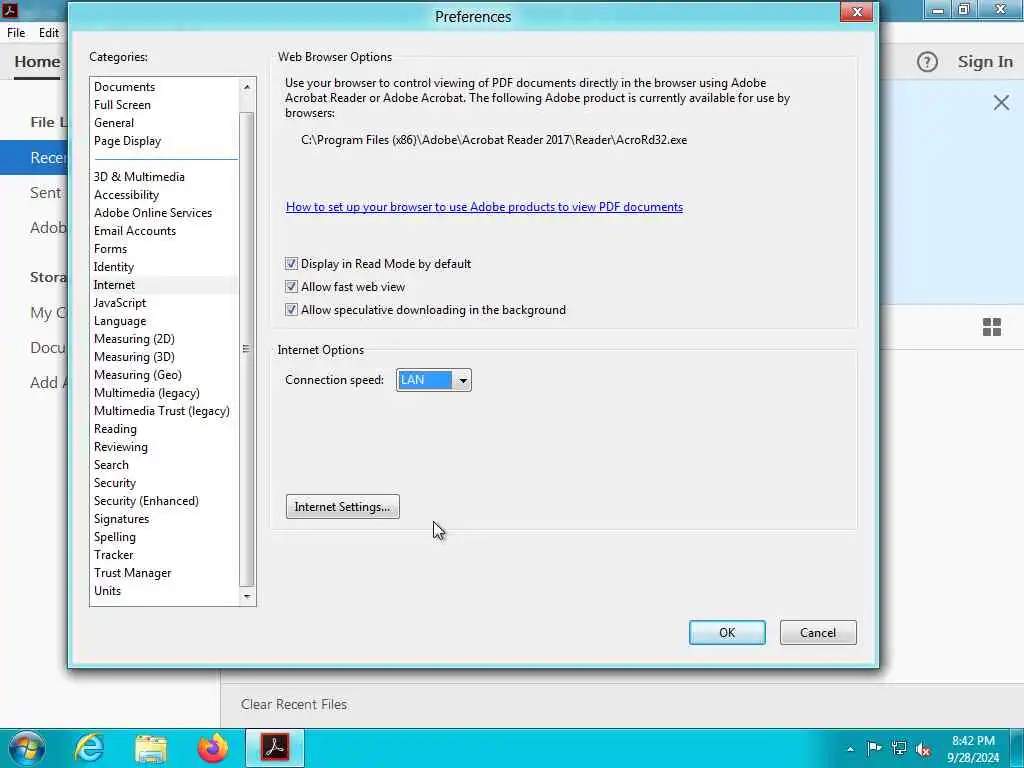This screenshot has width=1024, height=768.
Task: Open the browser setup help link
Action: (484, 207)
